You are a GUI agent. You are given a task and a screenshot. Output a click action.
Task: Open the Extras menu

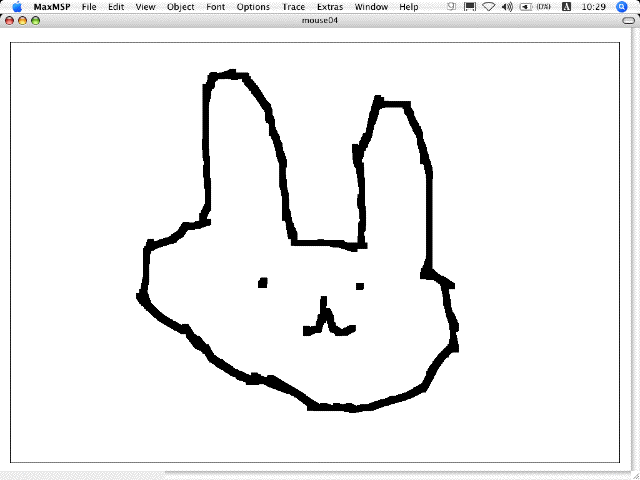point(329,7)
